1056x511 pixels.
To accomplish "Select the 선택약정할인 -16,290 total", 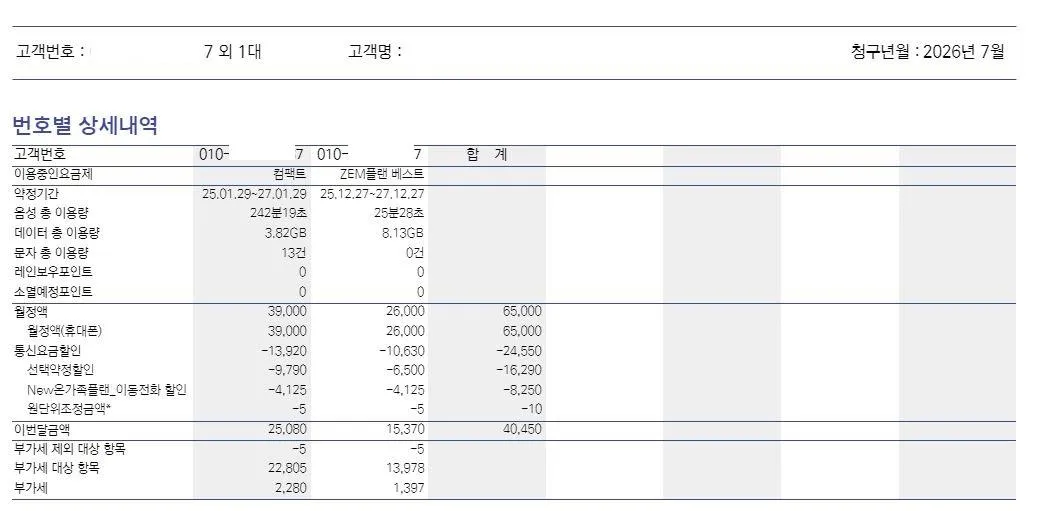I will (x=519, y=370).
